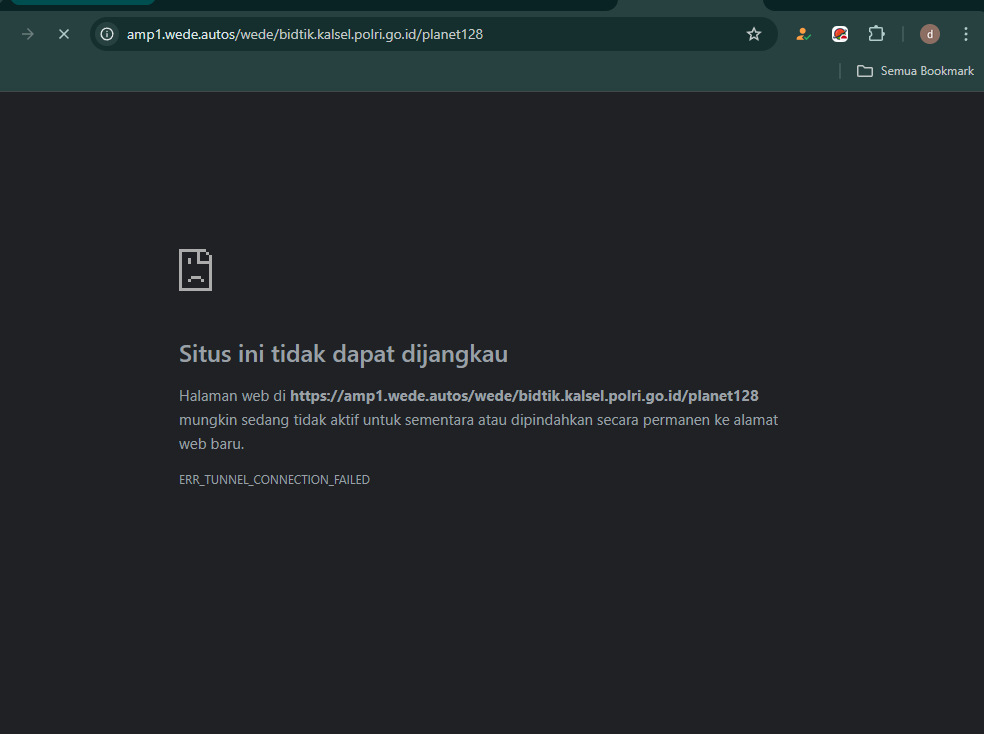Click ERR_TUNNEL_CONNECTION_FAILED error code
The height and width of the screenshot is (734, 984).
point(274,479)
